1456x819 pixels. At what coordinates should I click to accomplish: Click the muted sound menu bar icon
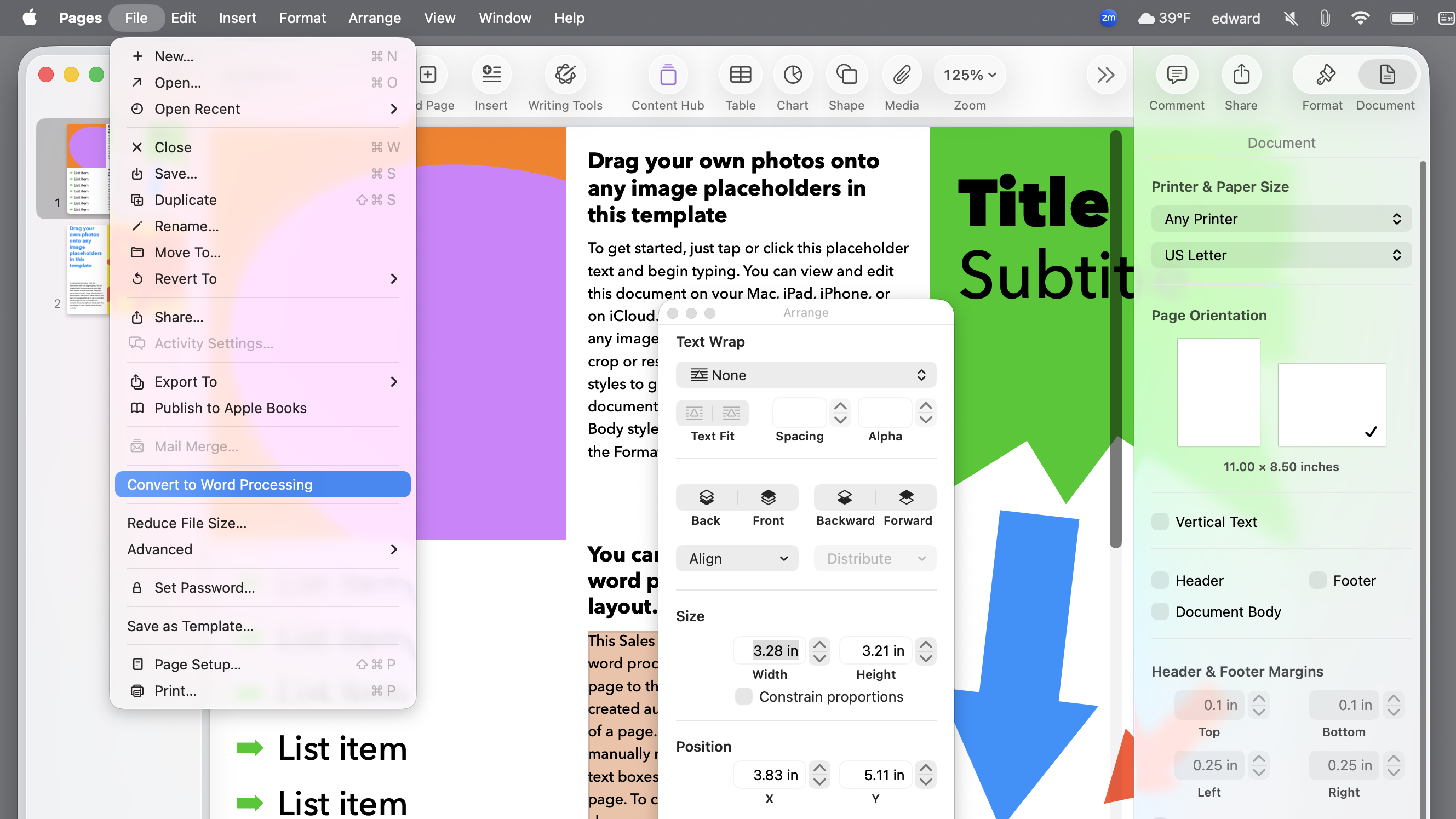pos(1291,18)
